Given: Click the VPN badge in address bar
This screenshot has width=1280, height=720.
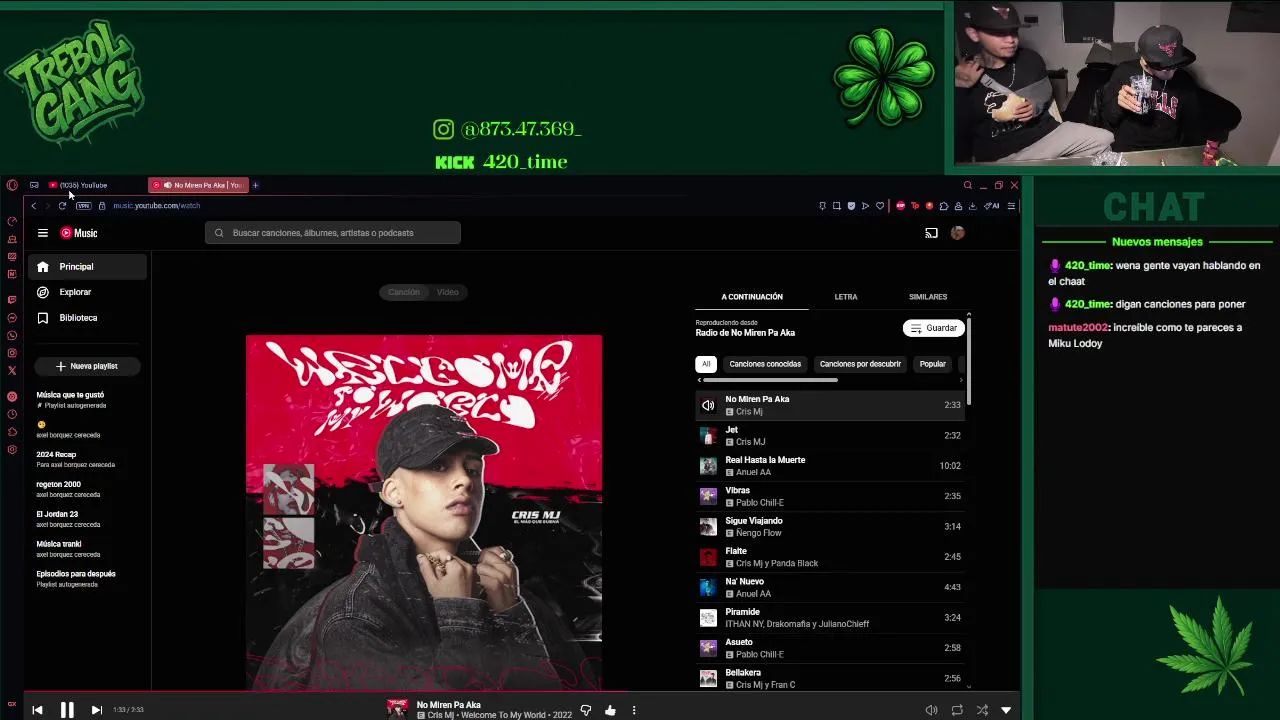Looking at the screenshot, I should tap(83, 206).
